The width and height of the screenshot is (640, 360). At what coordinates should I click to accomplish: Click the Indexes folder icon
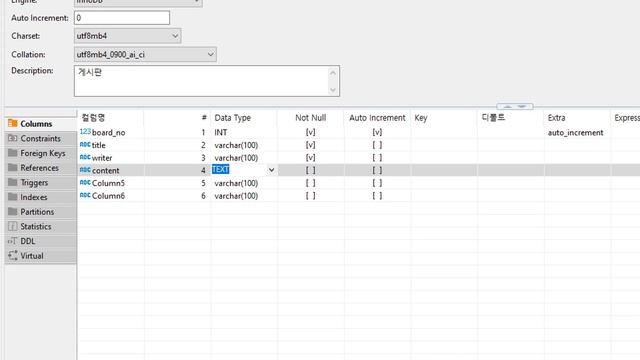tap(13, 197)
